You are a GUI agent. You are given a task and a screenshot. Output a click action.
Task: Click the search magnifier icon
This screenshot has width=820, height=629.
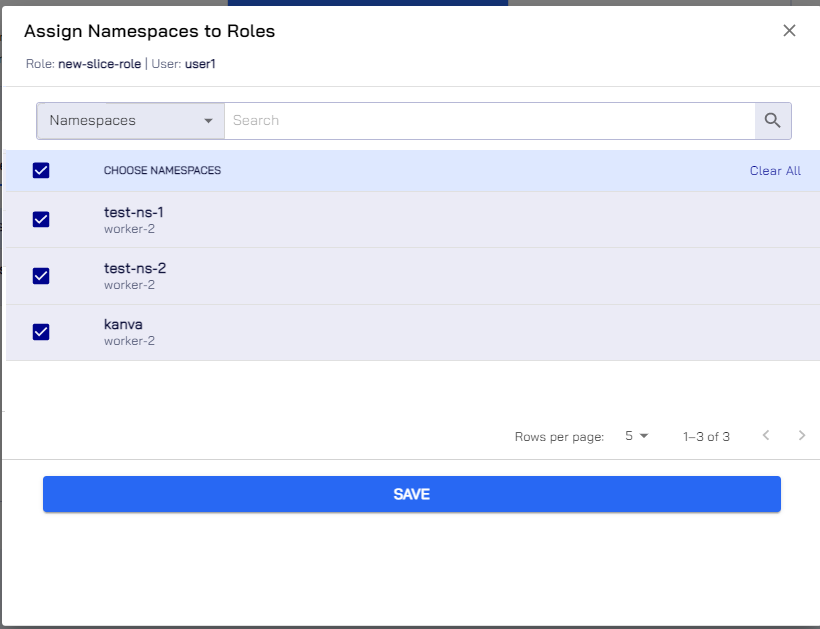coord(772,121)
